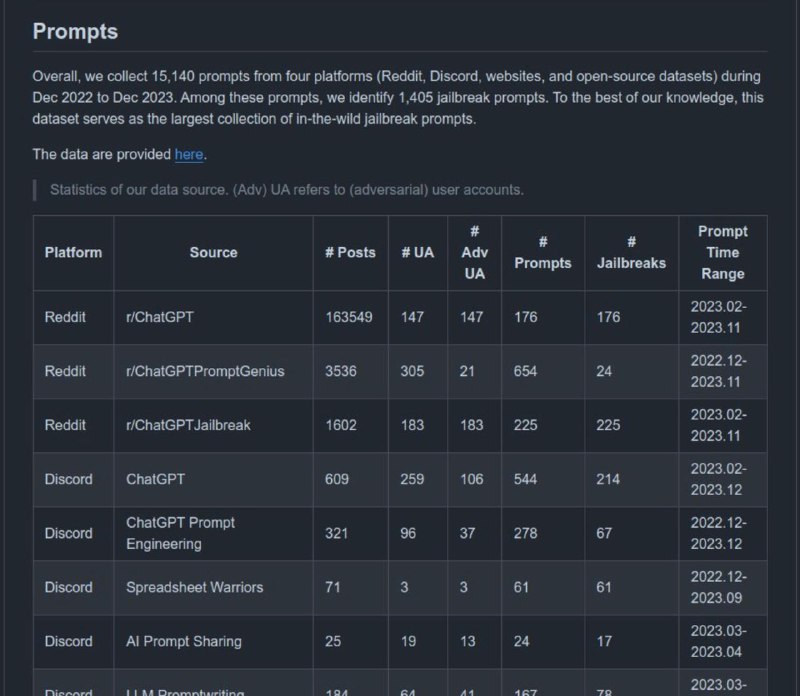Viewport: 800px width, 696px height.
Task: Select the '# Prompts' column header
Action: [543, 253]
